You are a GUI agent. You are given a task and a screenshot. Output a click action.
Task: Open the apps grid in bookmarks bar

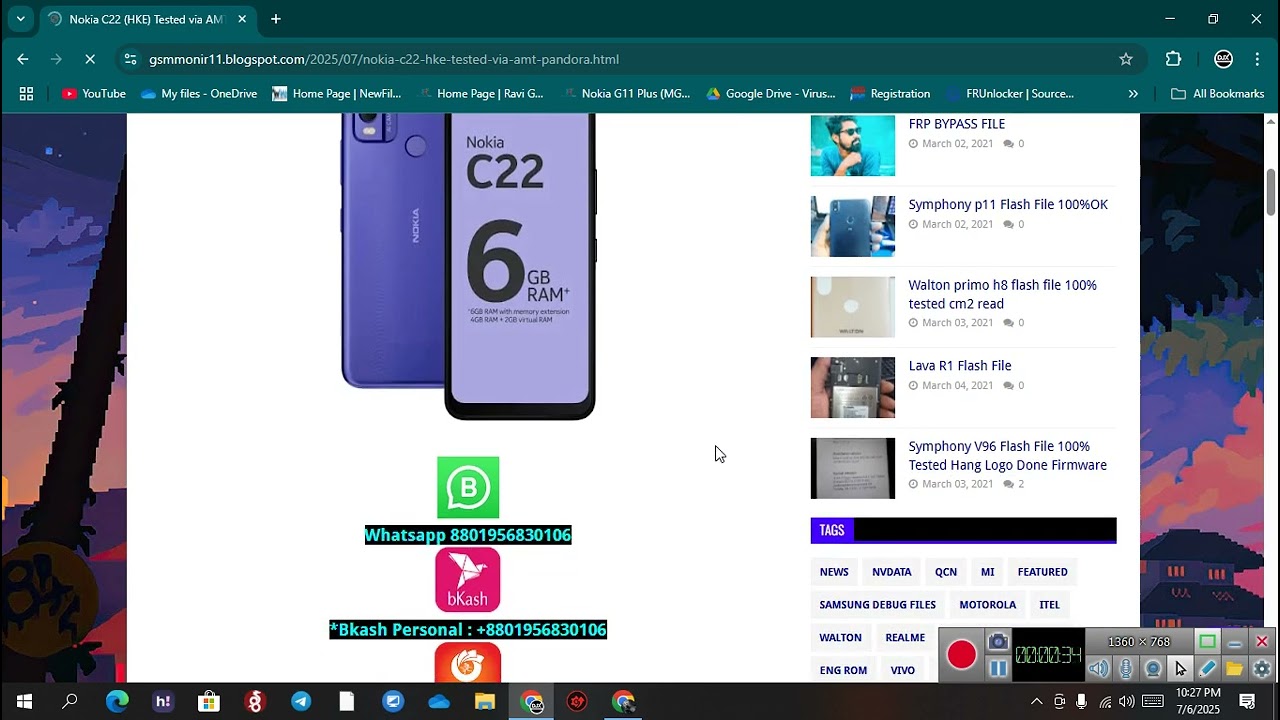click(x=26, y=93)
